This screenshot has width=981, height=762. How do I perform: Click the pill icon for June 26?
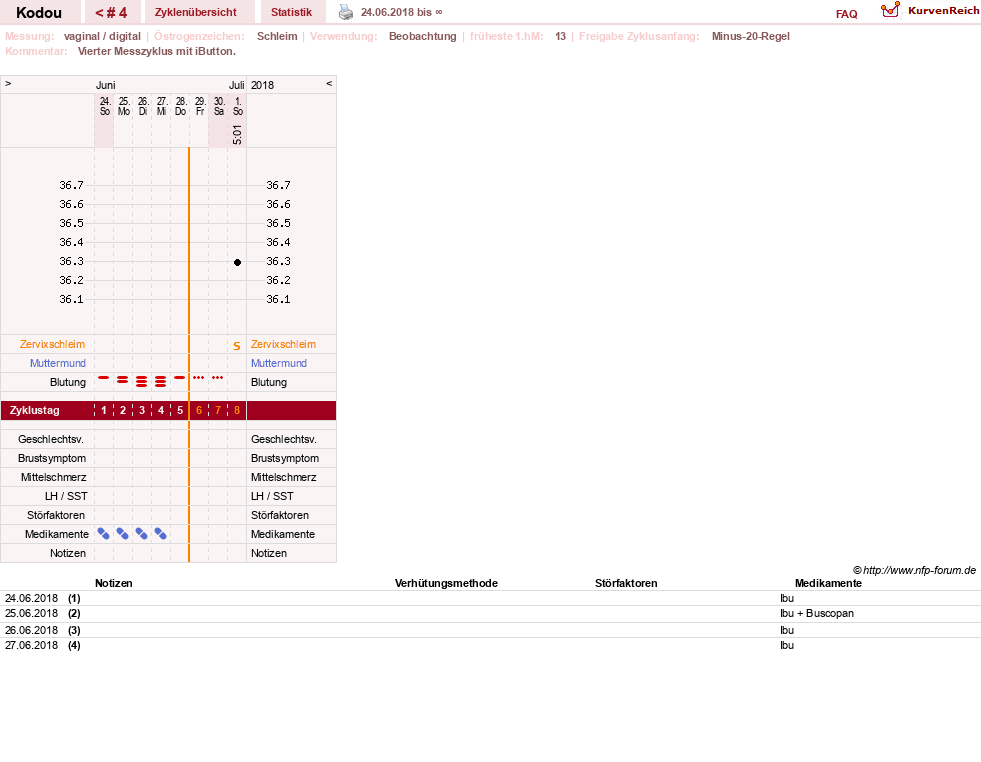pyautogui.click(x=142, y=534)
